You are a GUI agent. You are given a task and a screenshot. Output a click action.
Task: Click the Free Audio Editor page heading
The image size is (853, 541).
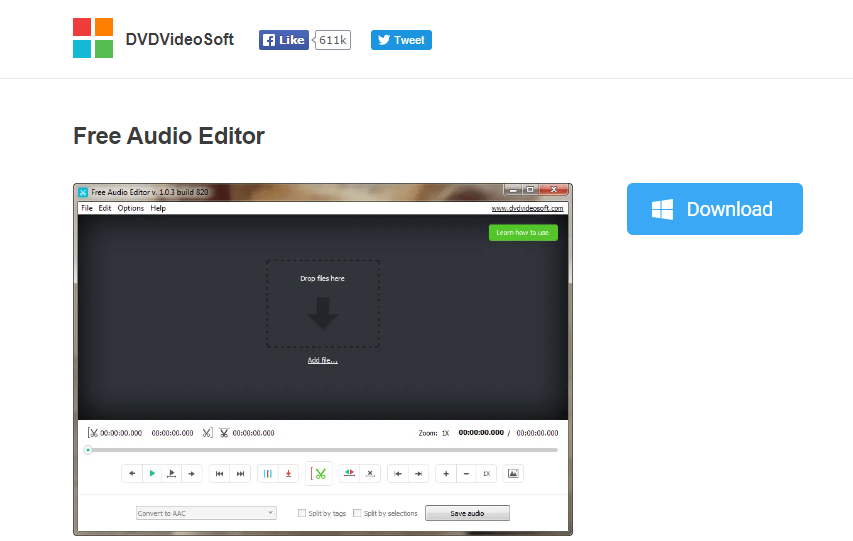169,136
